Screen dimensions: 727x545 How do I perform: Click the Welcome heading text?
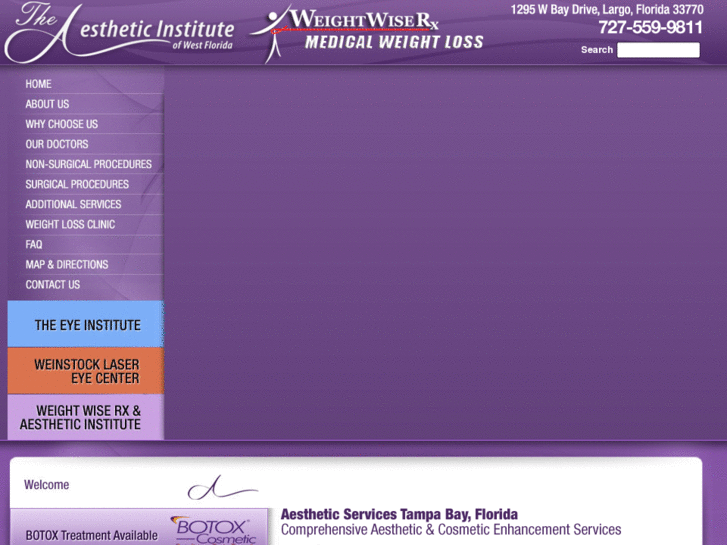[x=46, y=485]
